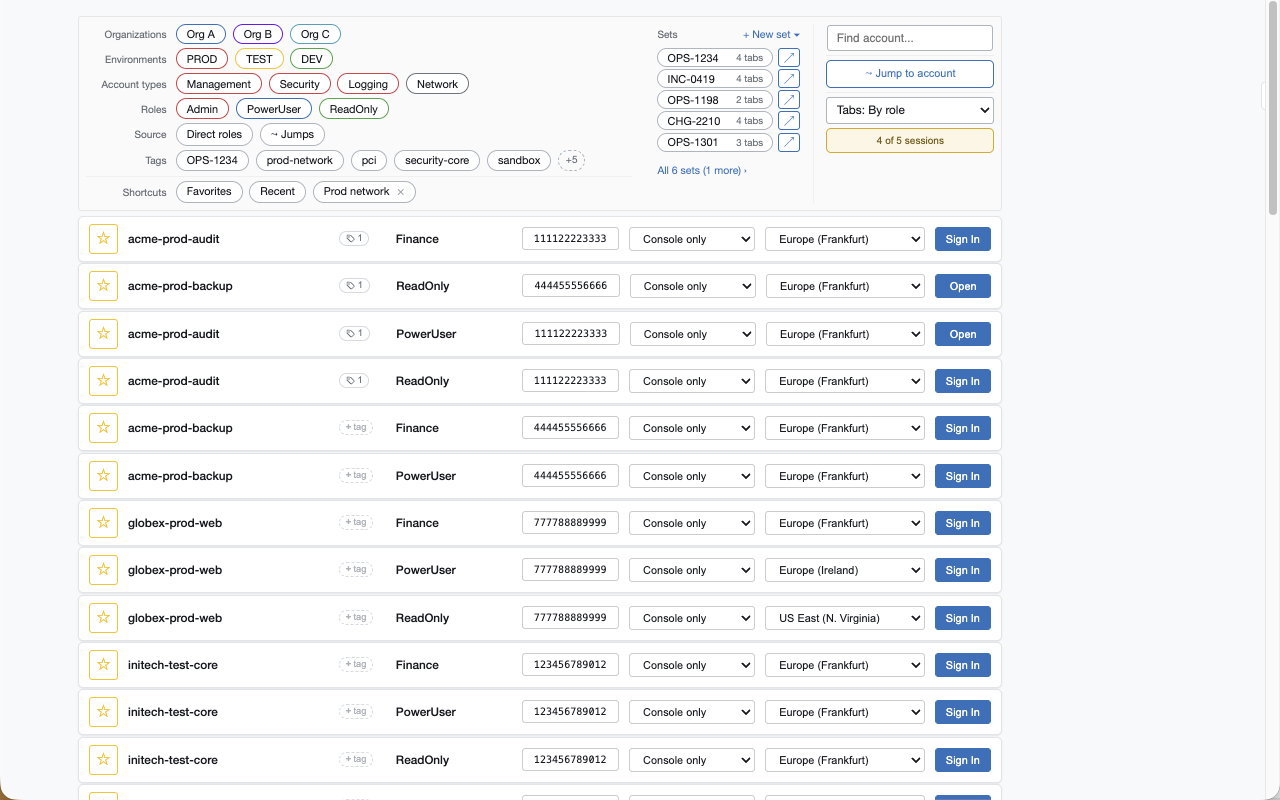This screenshot has height=800, width=1280.
Task: Open the New set dropdown
Action: pyautogui.click(x=771, y=34)
